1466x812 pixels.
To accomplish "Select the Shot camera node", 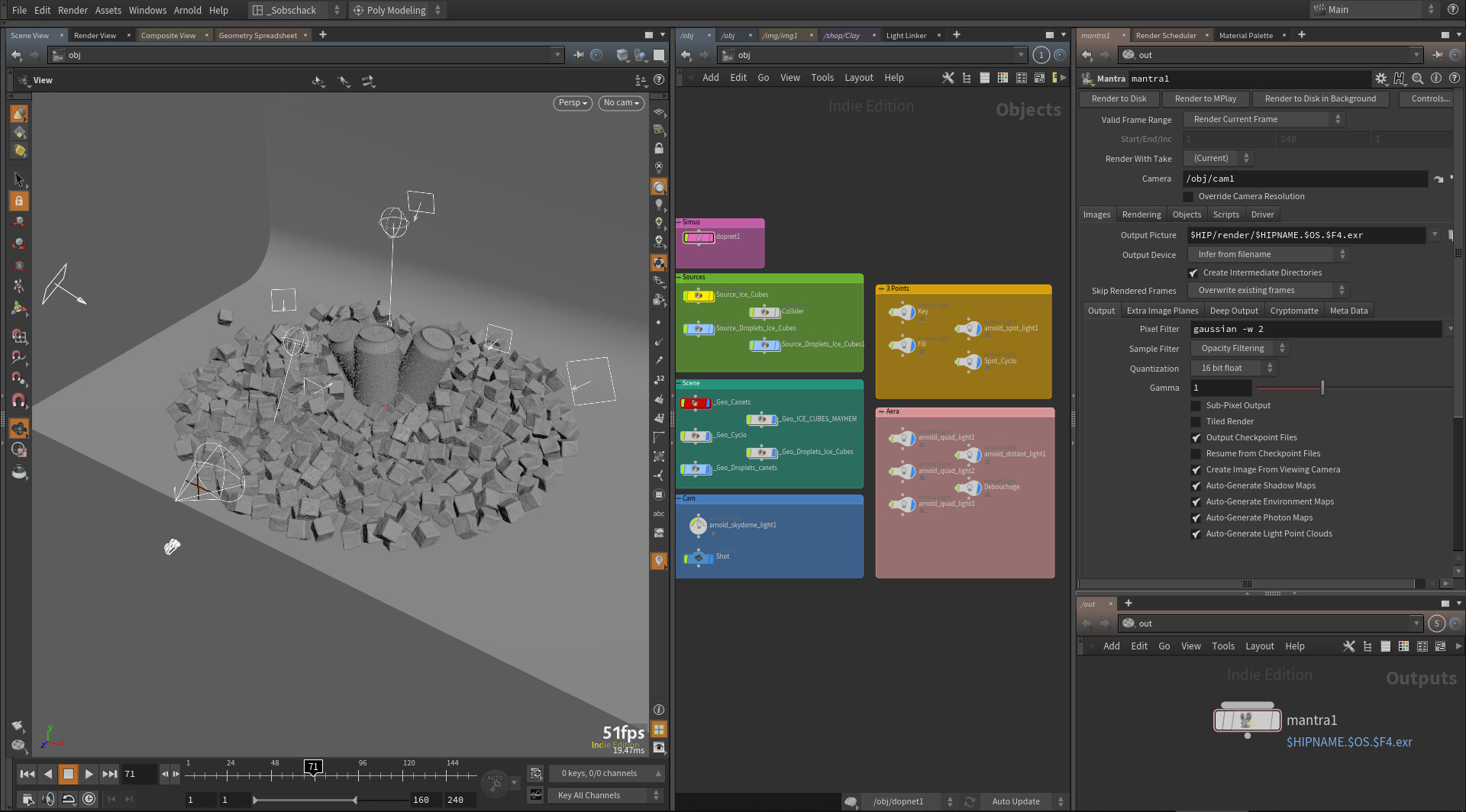I will (x=698, y=557).
